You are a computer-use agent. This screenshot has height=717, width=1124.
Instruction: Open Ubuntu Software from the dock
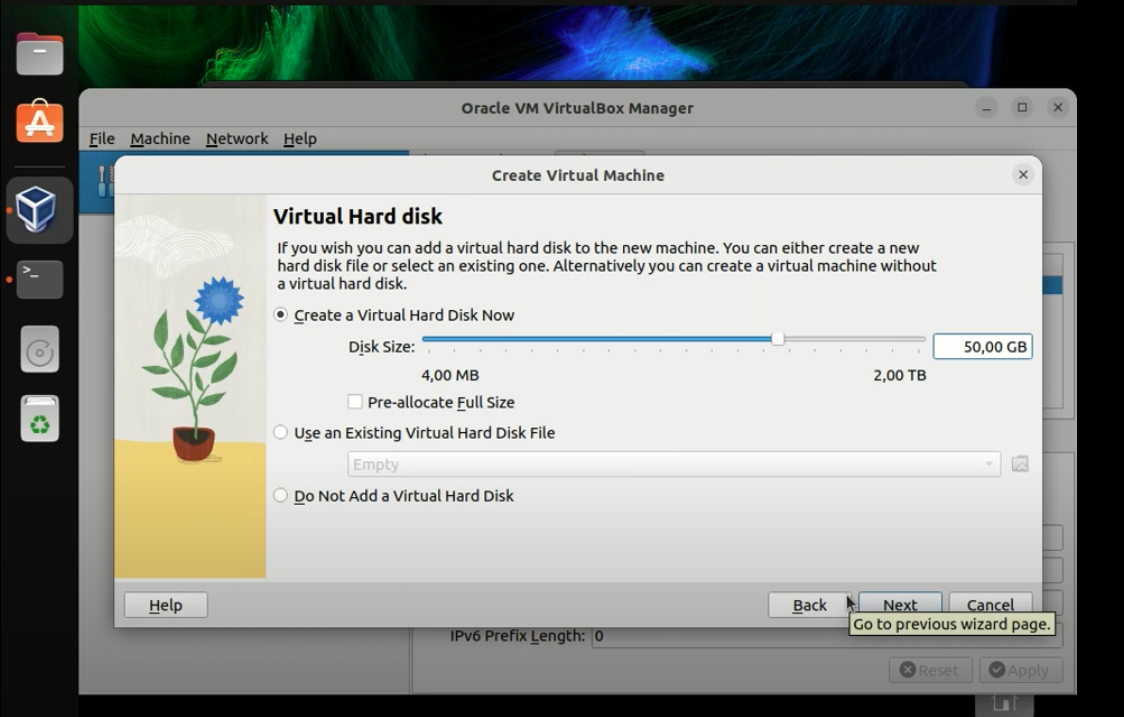pos(39,122)
